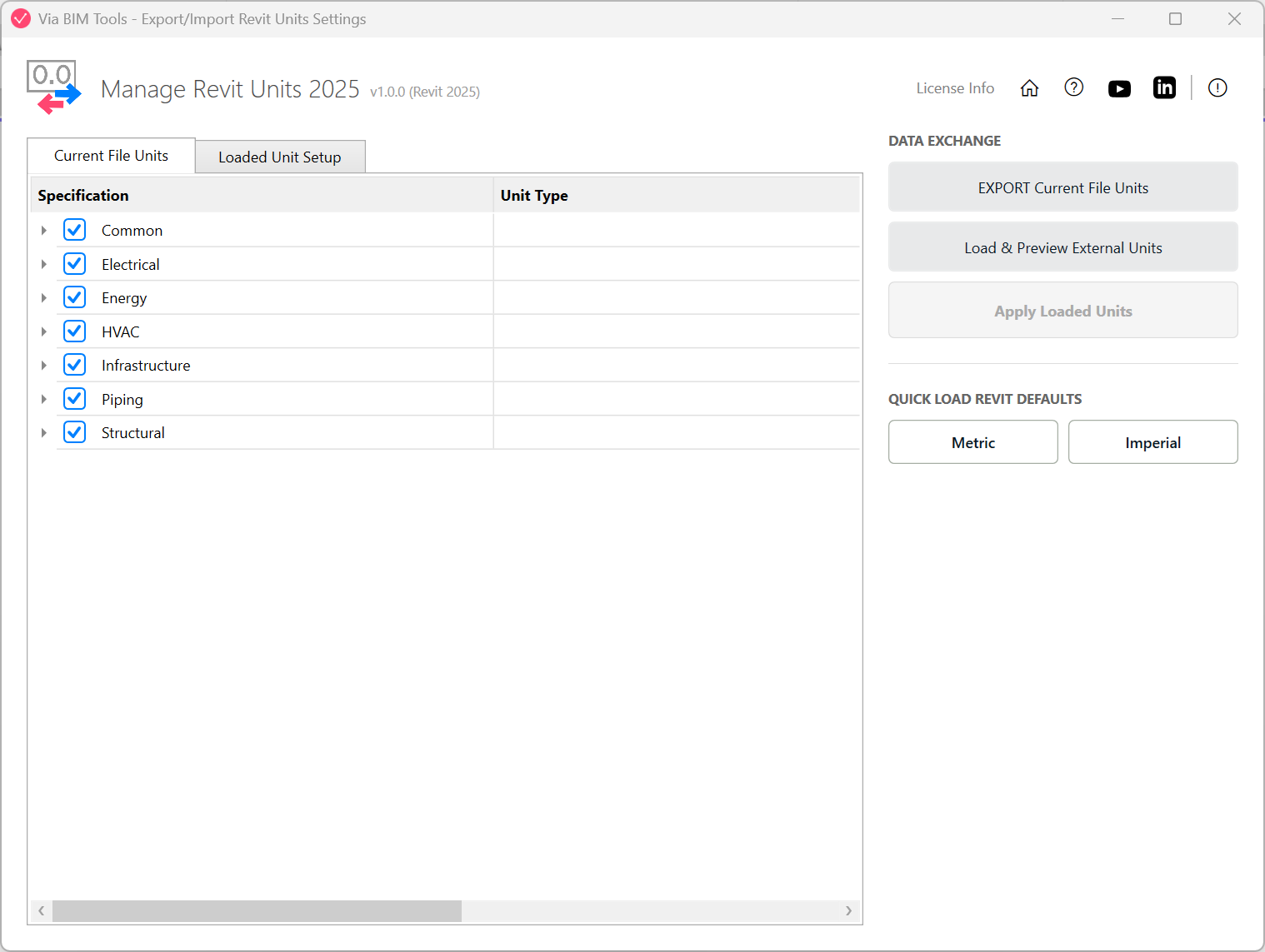Disable the Infrastructure checkbox
The width and height of the screenshot is (1265, 952).
pos(75,365)
